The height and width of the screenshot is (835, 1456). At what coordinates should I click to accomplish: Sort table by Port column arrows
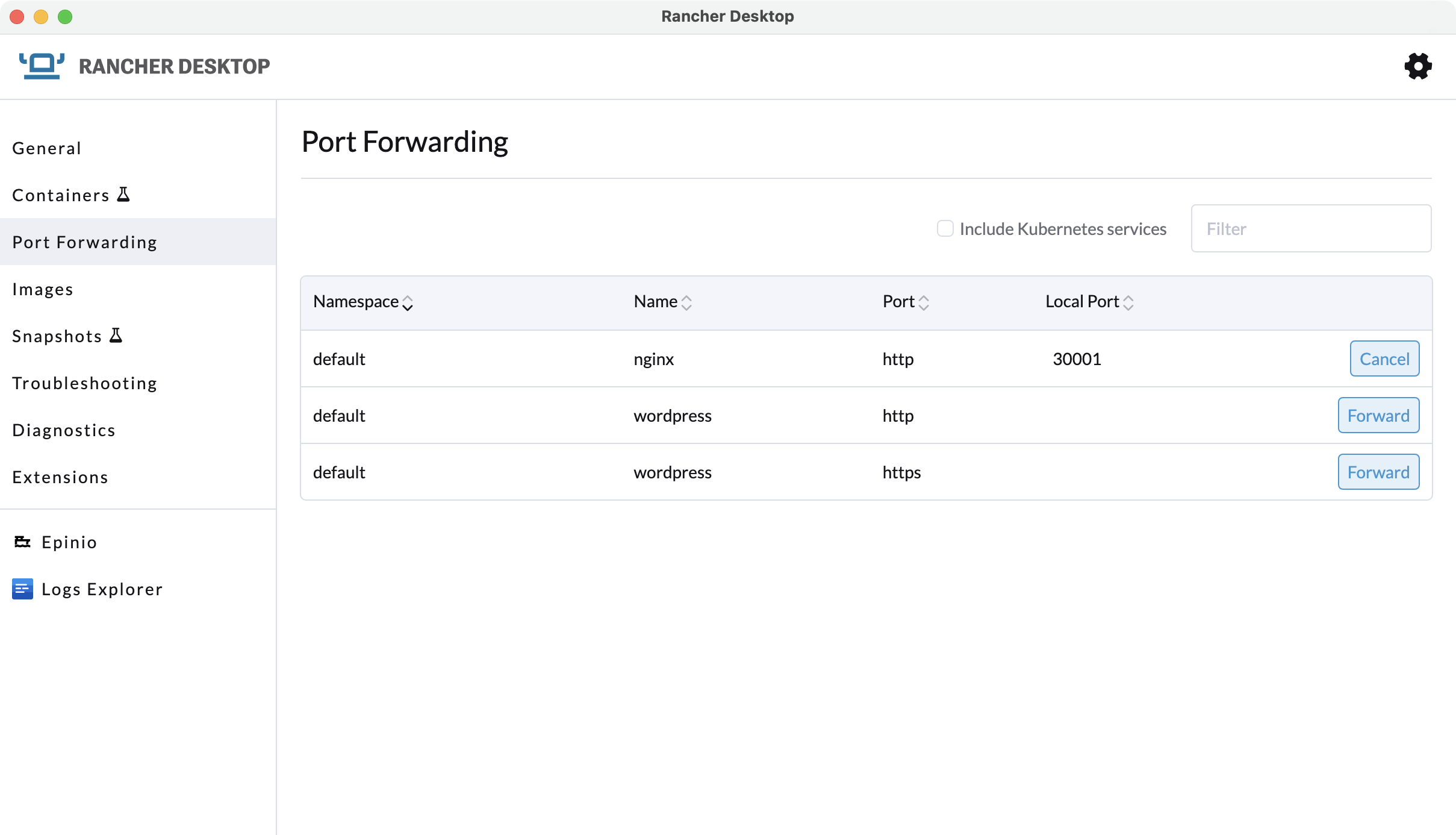click(923, 302)
